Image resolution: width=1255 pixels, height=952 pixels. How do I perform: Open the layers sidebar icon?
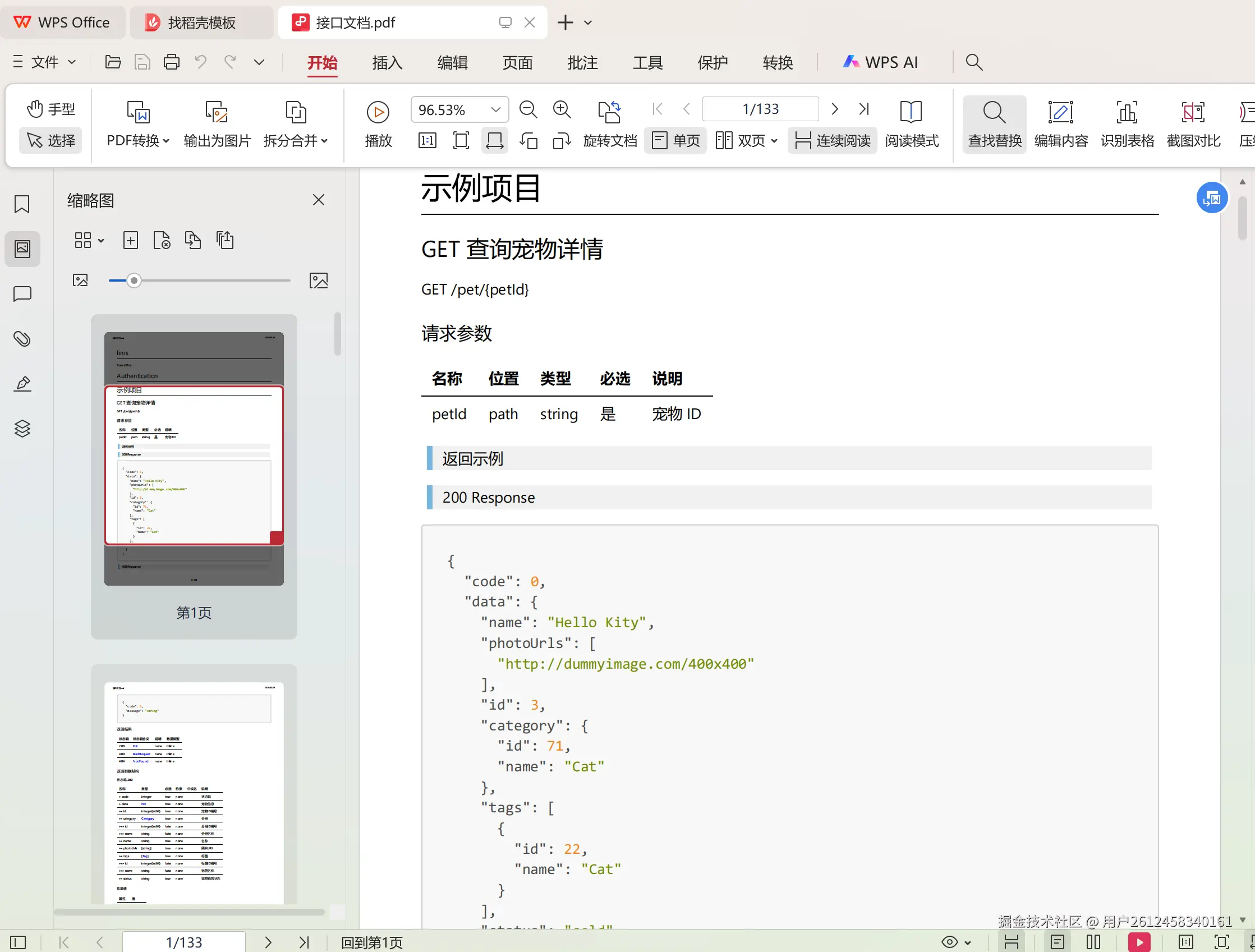pos(22,429)
